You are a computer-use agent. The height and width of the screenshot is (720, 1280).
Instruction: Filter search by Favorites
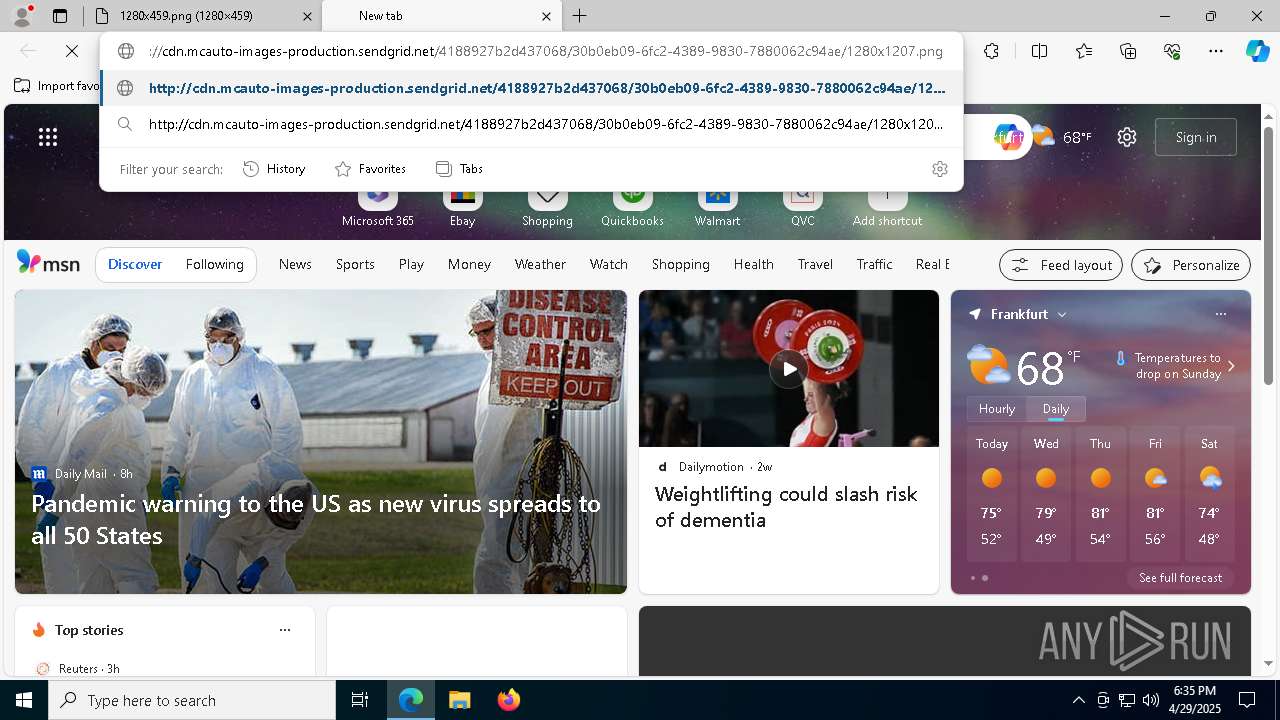tap(370, 169)
